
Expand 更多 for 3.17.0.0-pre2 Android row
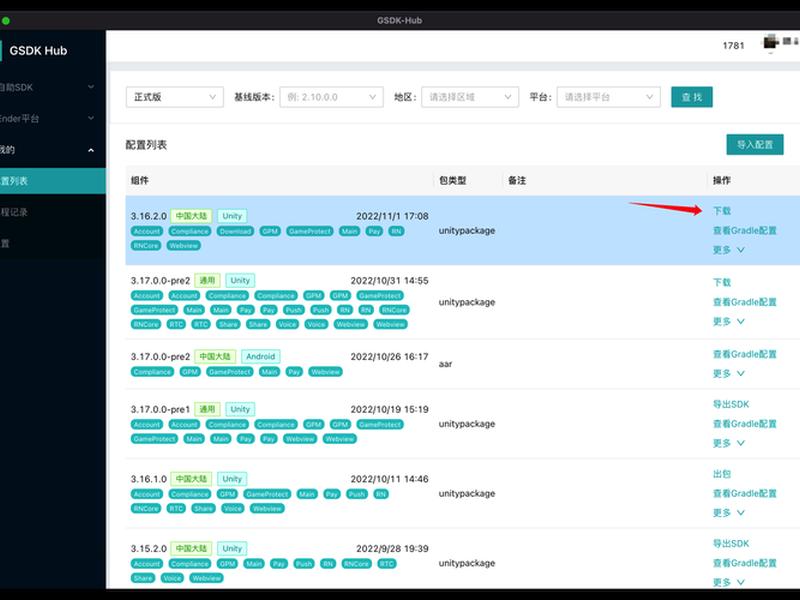[729, 373]
